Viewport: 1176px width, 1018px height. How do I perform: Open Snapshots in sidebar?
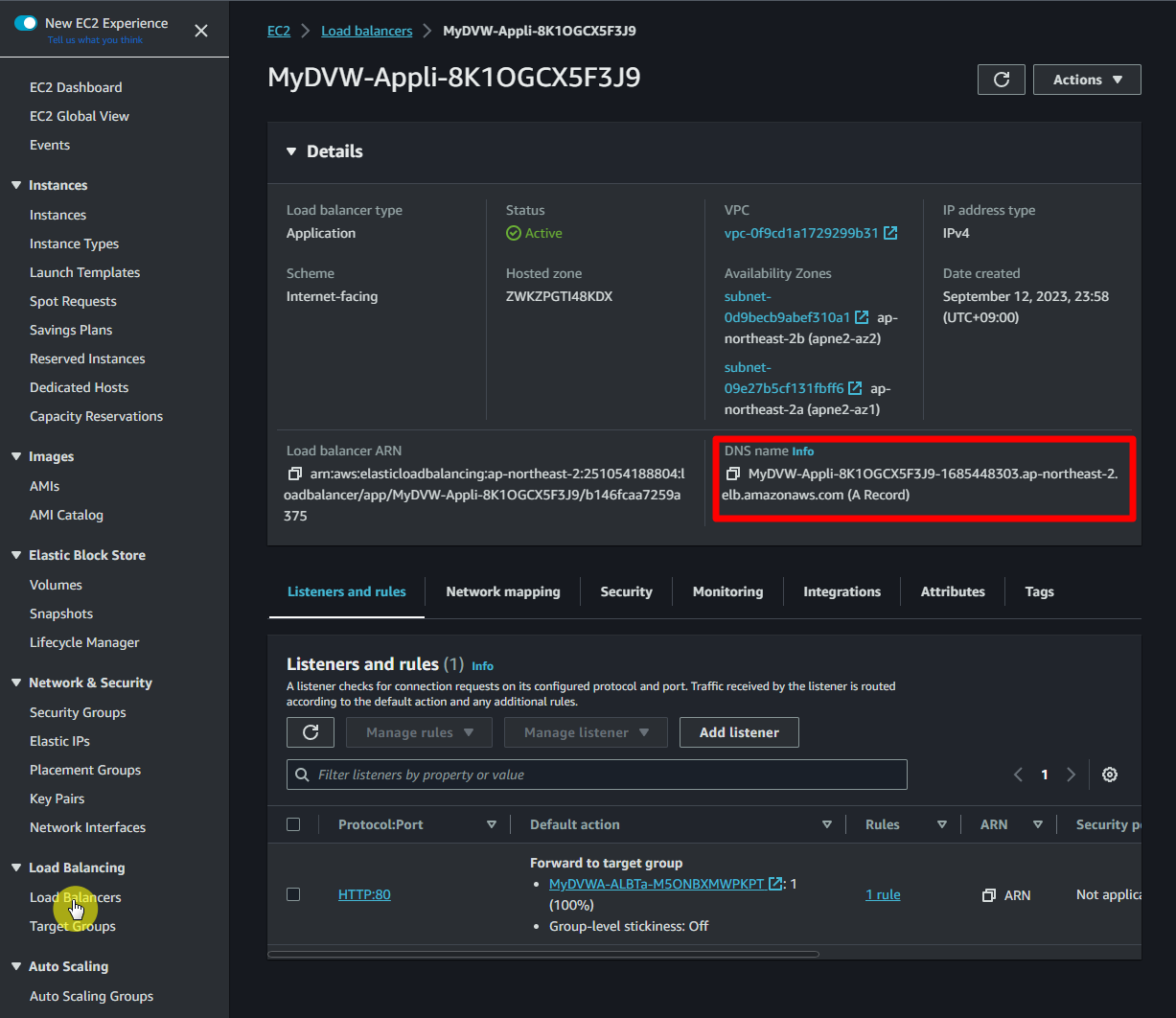pos(61,613)
